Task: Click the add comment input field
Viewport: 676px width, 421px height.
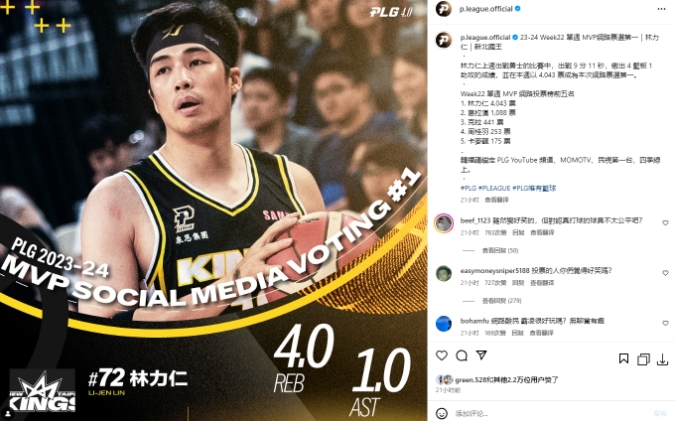Action: coord(550,414)
